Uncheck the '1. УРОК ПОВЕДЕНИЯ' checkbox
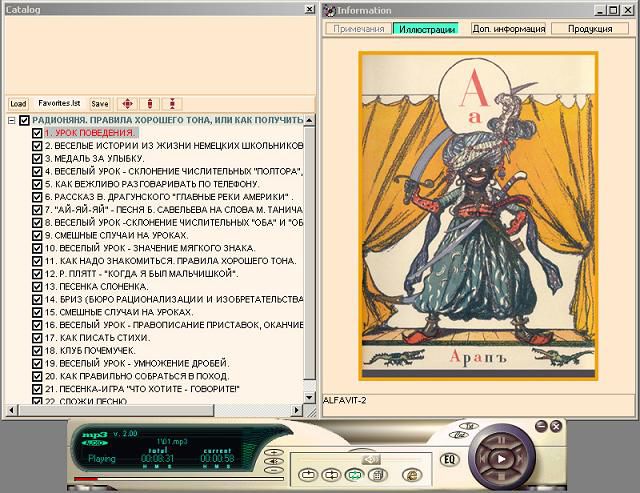Image resolution: width=640 pixels, height=493 pixels. tap(37, 133)
